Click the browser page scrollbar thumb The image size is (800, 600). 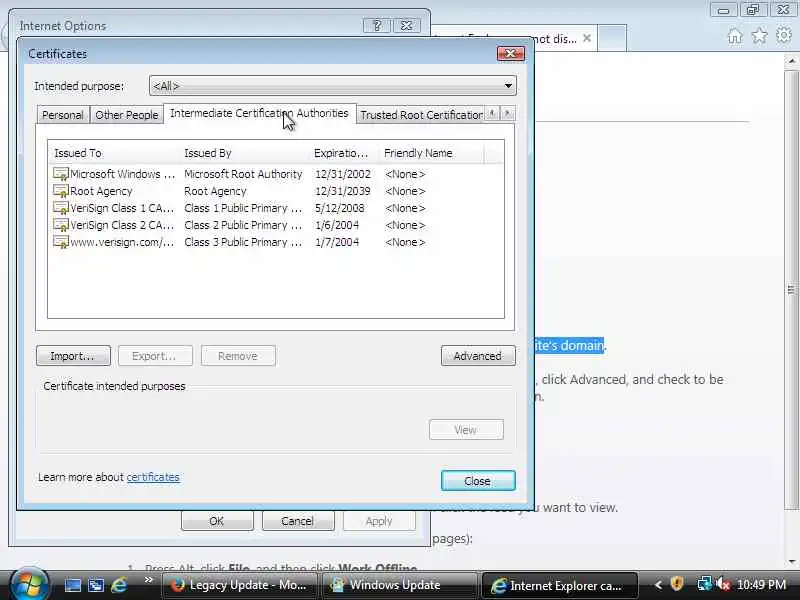point(791,289)
